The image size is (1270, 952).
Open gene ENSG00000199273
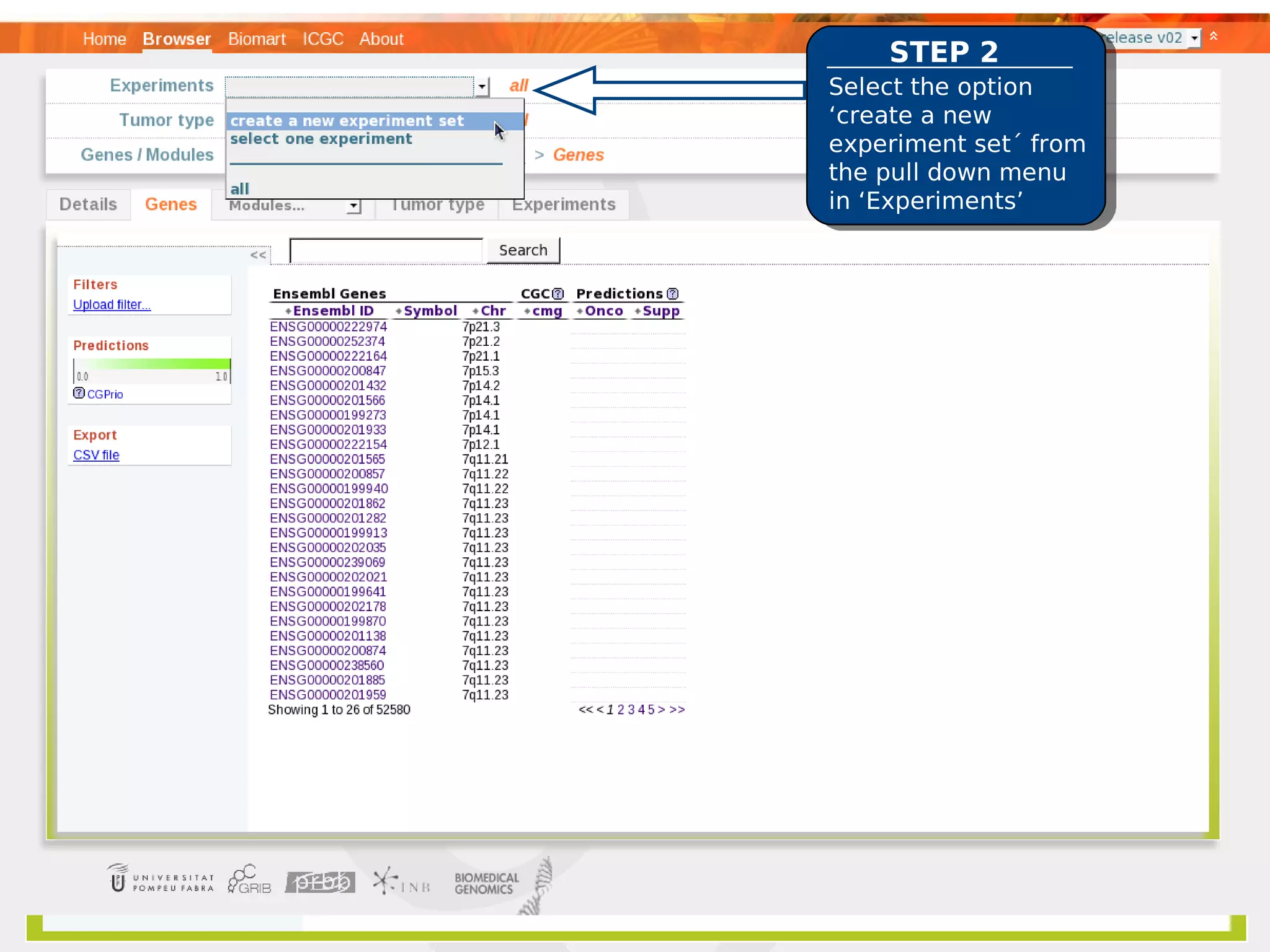point(328,415)
